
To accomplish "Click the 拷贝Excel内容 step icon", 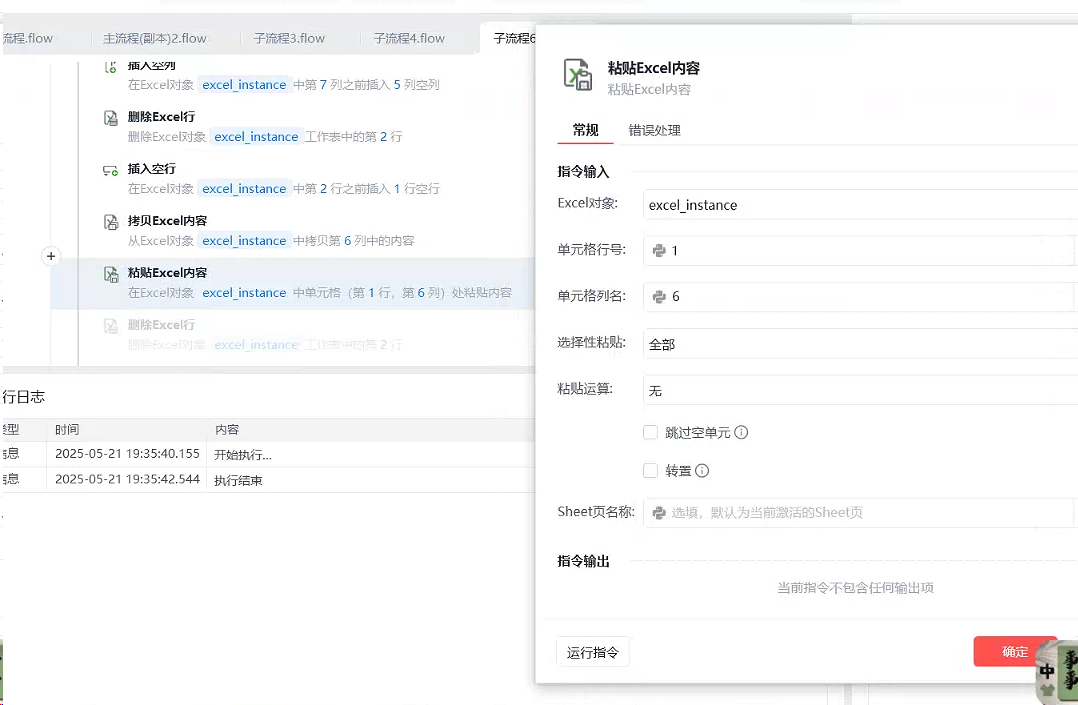I will point(111,223).
